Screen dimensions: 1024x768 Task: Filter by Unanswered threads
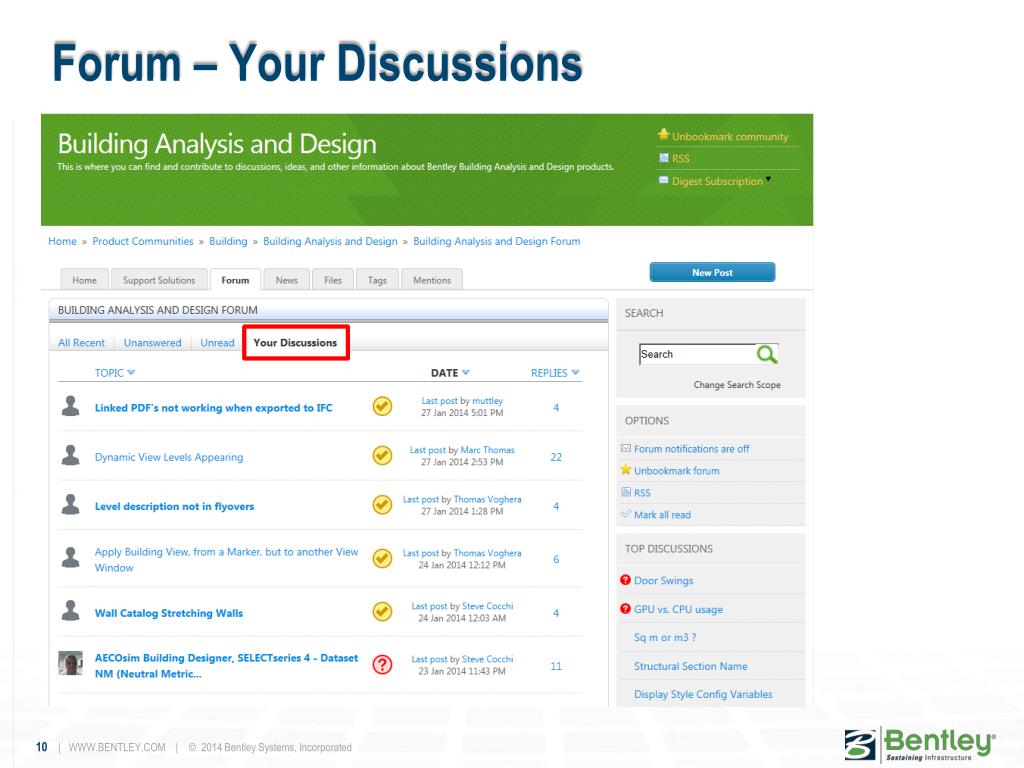tap(152, 343)
